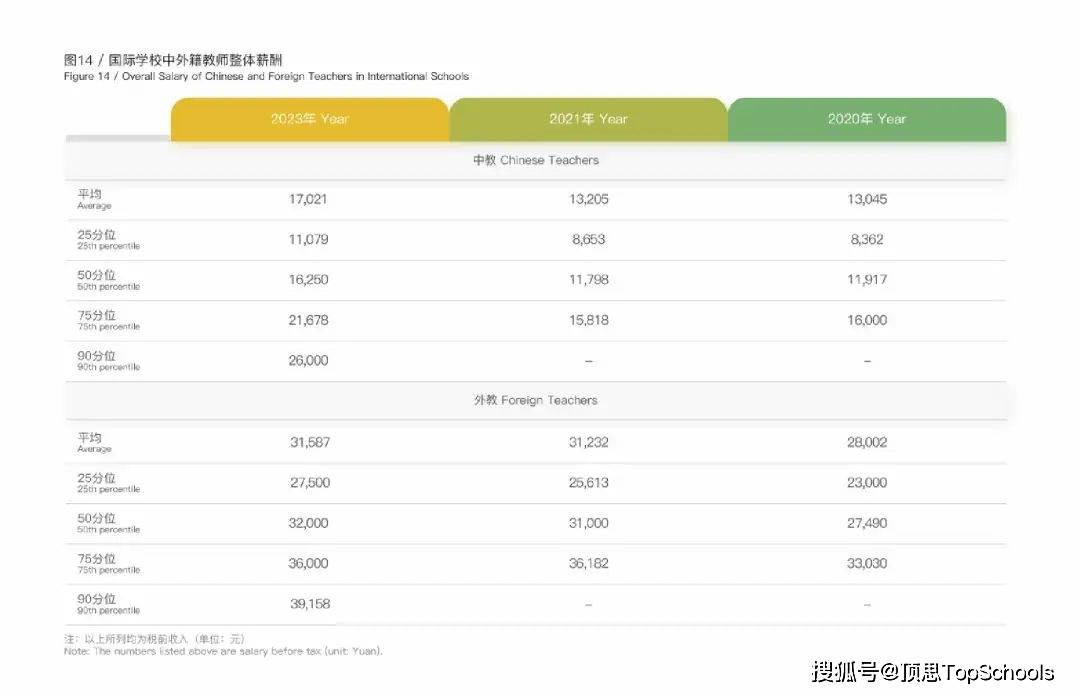Click the value 25,613
The image size is (1080, 695).
[588, 483]
